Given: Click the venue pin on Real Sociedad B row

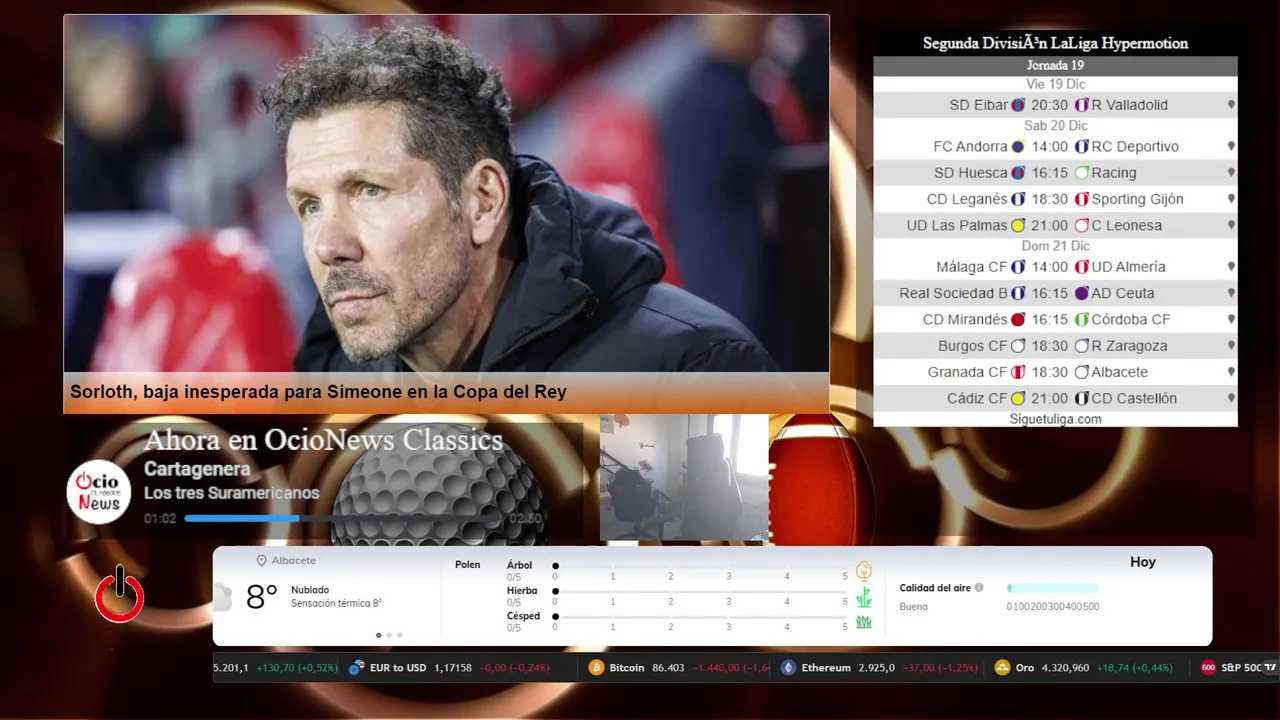Looking at the screenshot, I should coord(1231,294).
